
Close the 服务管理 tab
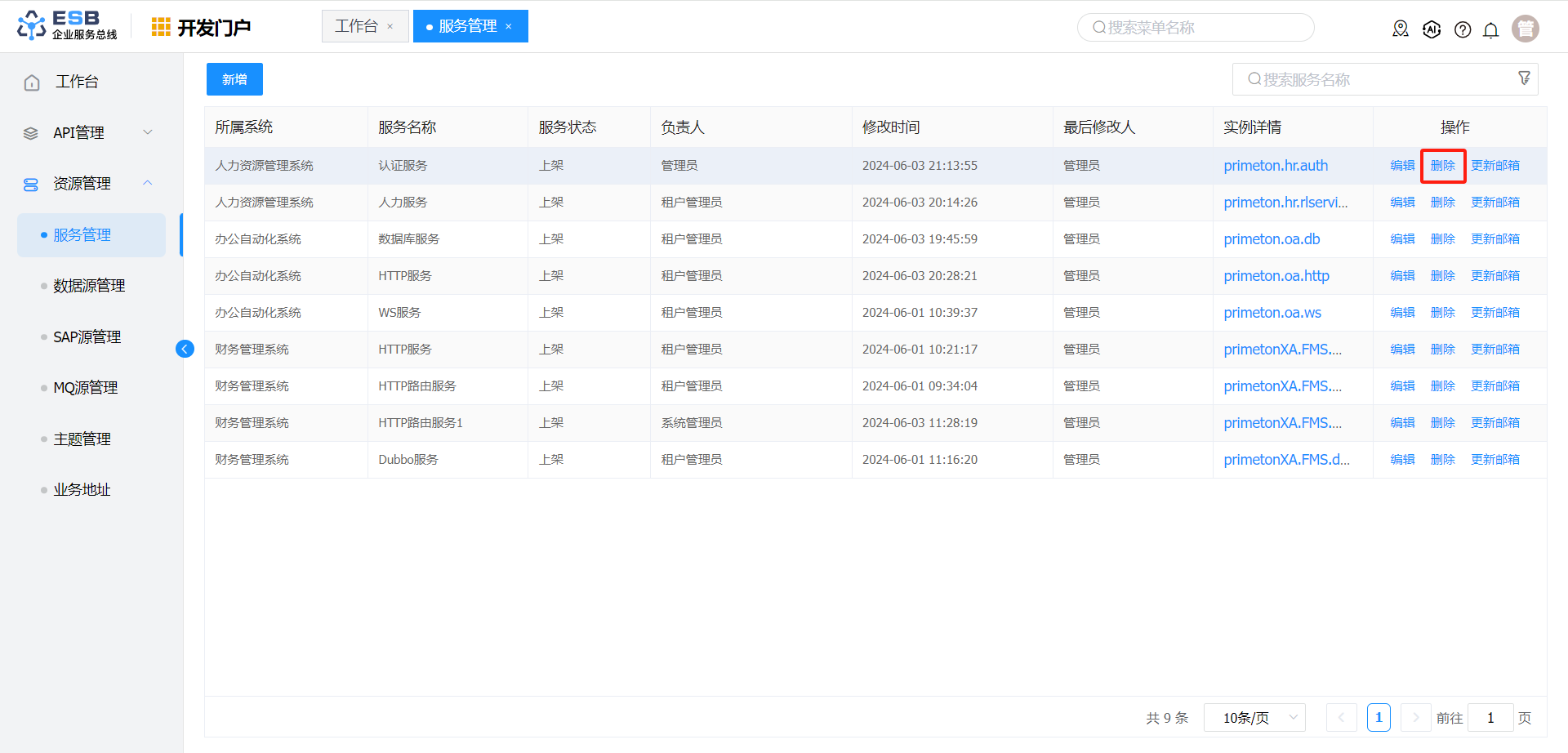tap(509, 27)
